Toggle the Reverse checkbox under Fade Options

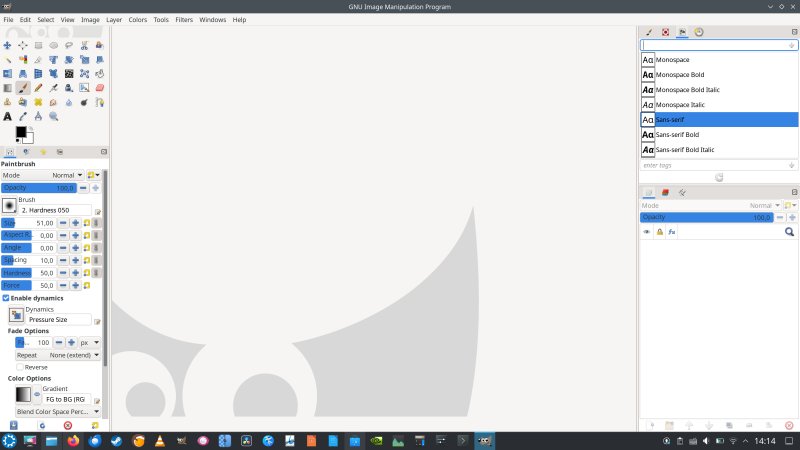tap(20, 367)
